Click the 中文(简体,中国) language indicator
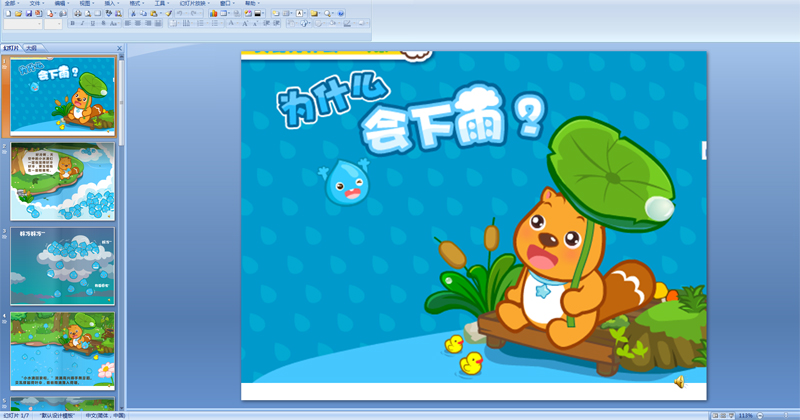The height and width of the screenshot is (420, 800). pos(105,416)
